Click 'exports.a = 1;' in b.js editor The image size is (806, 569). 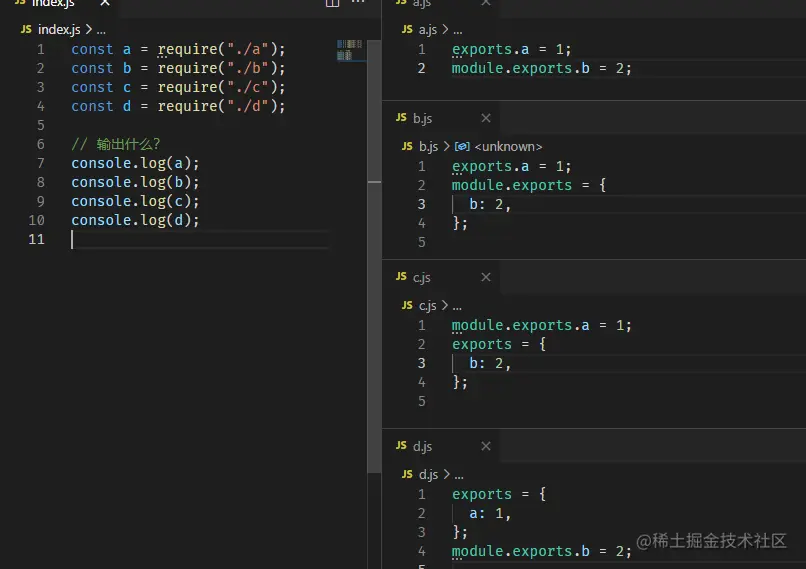click(511, 167)
